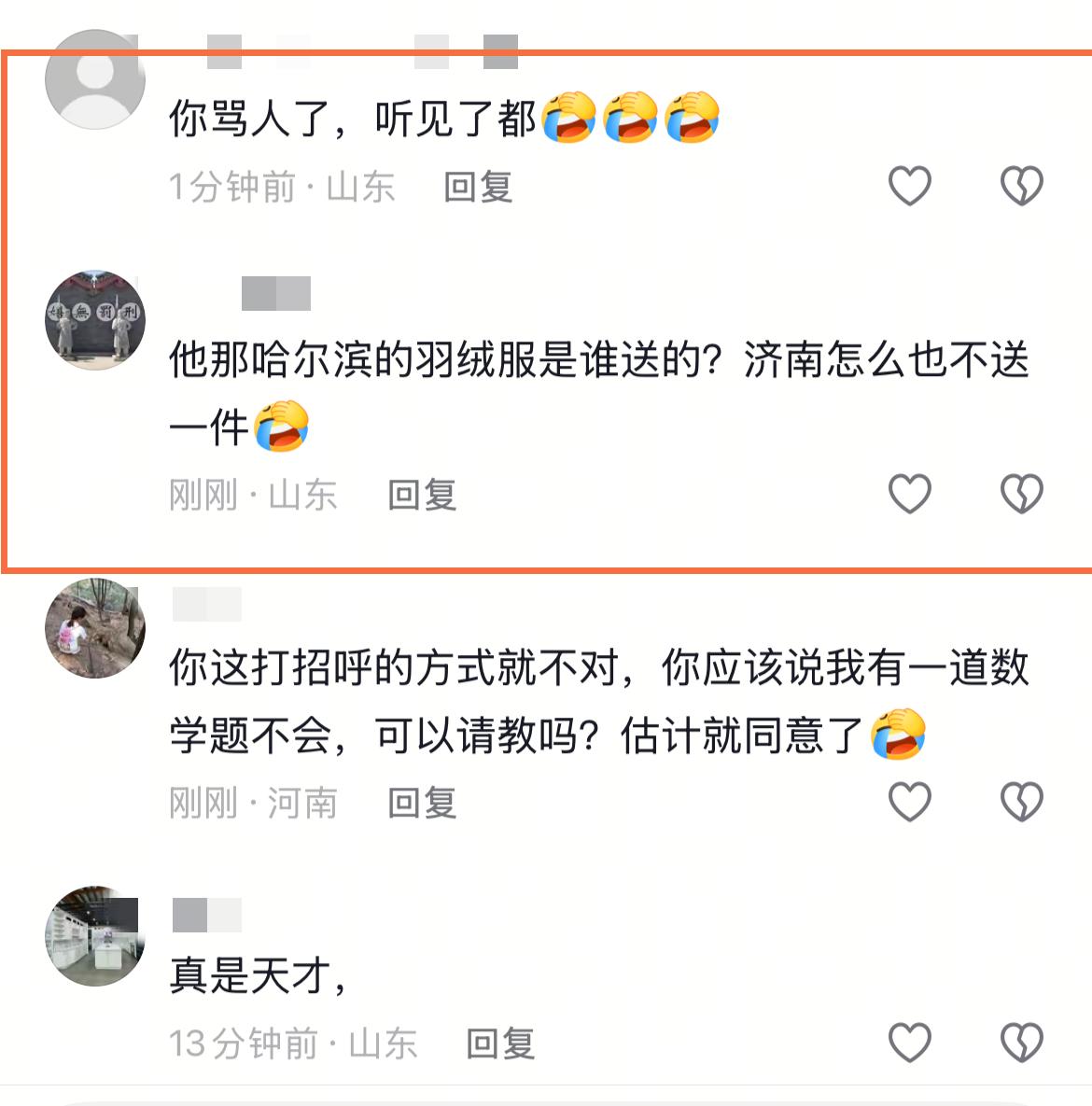The width and height of the screenshot is (1092, 1106).
Task: Reply to the 河南 comment
Action: [422, 804]
